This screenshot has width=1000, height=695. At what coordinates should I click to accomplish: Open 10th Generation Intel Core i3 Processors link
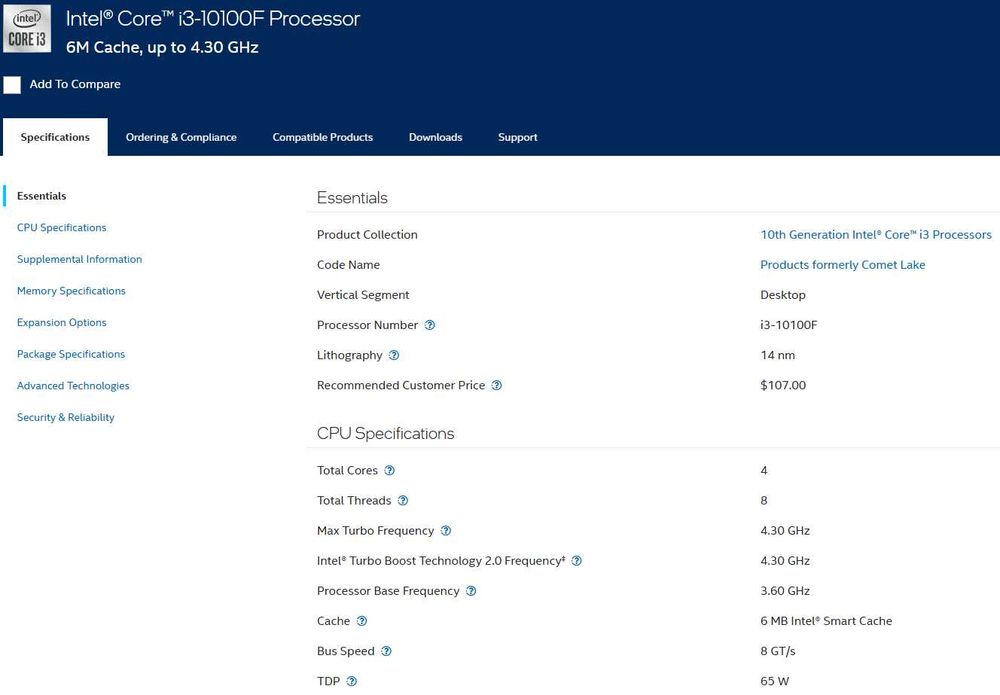click(876, 235)
